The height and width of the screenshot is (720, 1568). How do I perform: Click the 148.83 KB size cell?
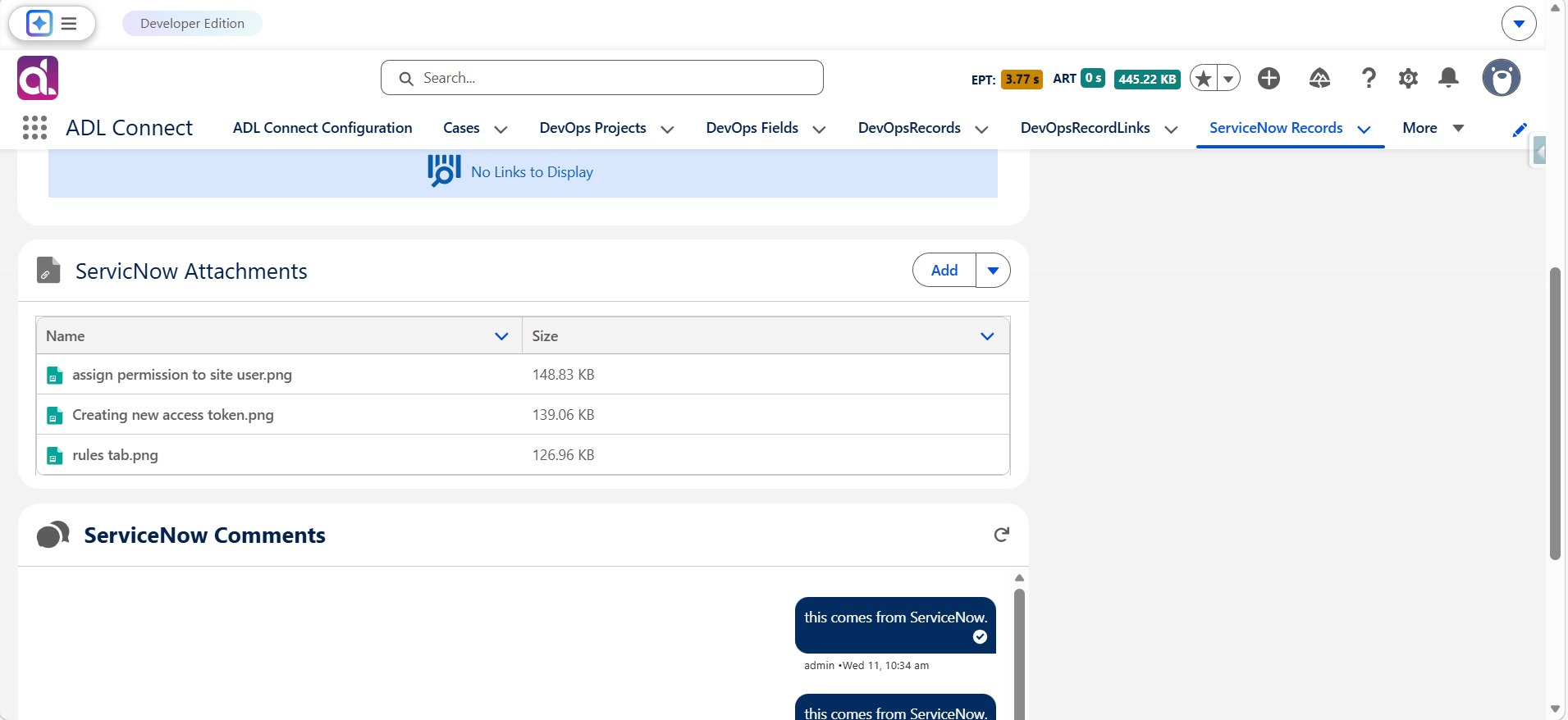point(563,375)
